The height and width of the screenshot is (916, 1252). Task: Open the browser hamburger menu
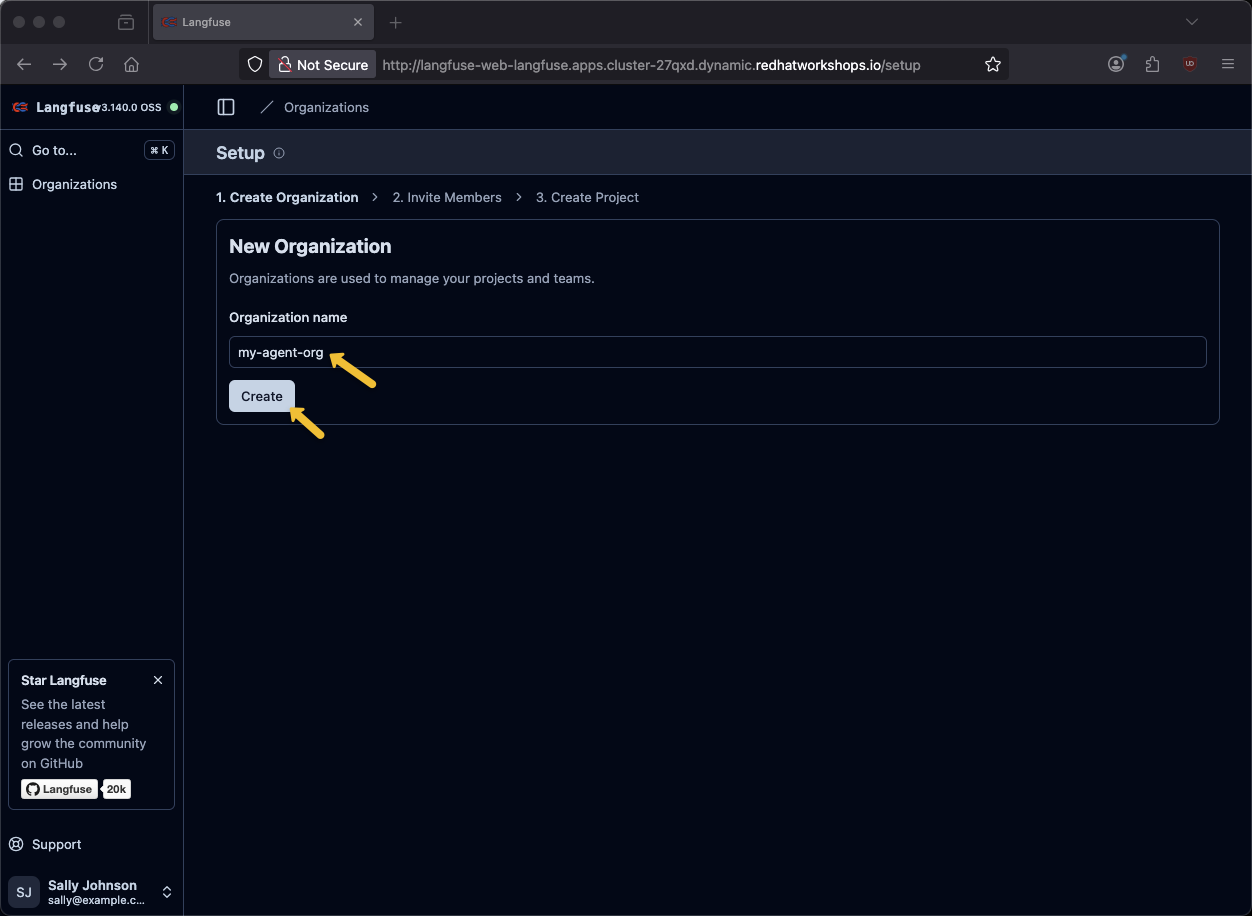(x=1228, y=65)
